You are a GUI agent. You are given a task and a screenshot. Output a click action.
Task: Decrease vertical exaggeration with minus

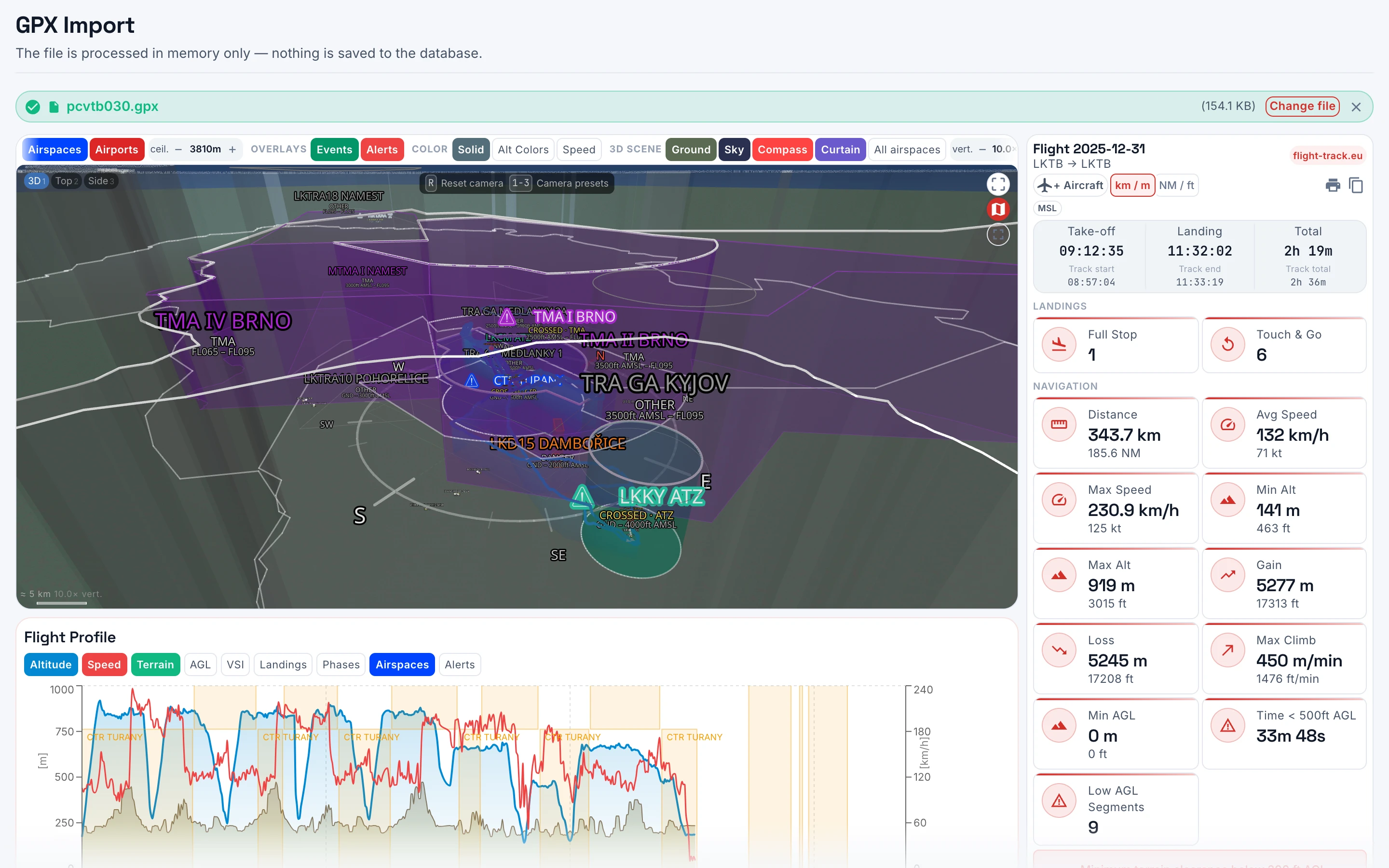(982, 149)
